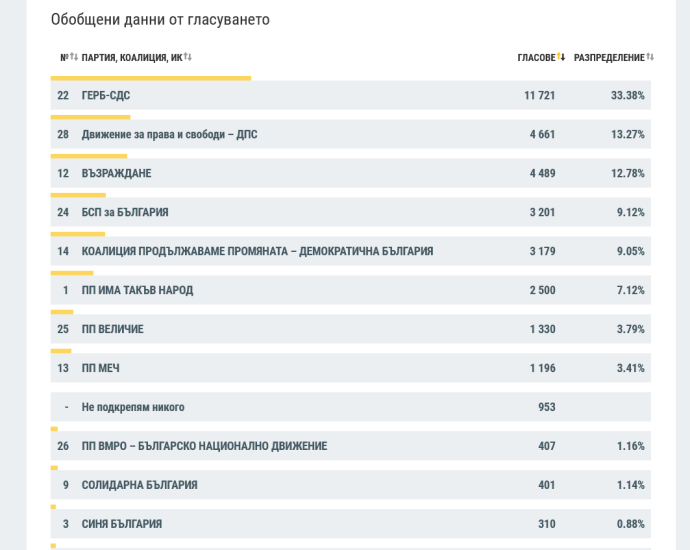Select ПП ВЕЛИЧИЕ party name

click(113, 329)
